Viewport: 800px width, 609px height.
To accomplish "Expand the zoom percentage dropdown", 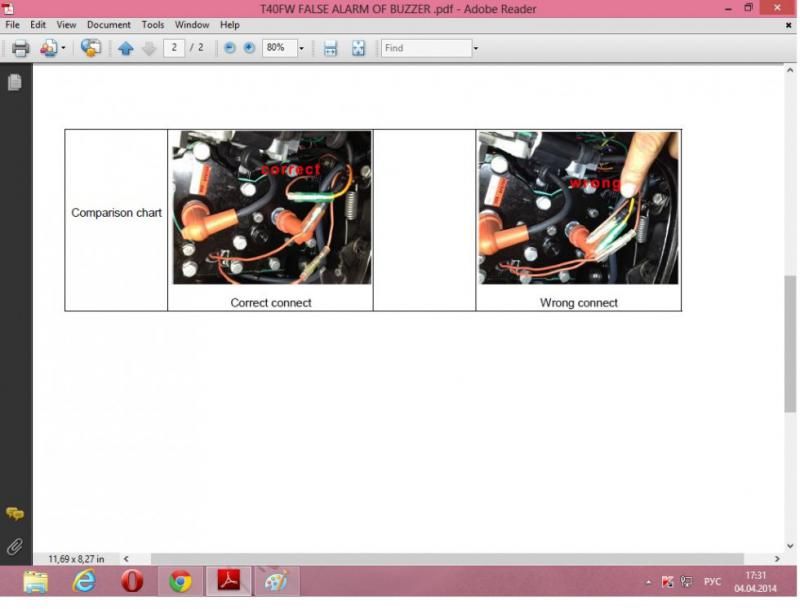I will [x=301, y=48].
